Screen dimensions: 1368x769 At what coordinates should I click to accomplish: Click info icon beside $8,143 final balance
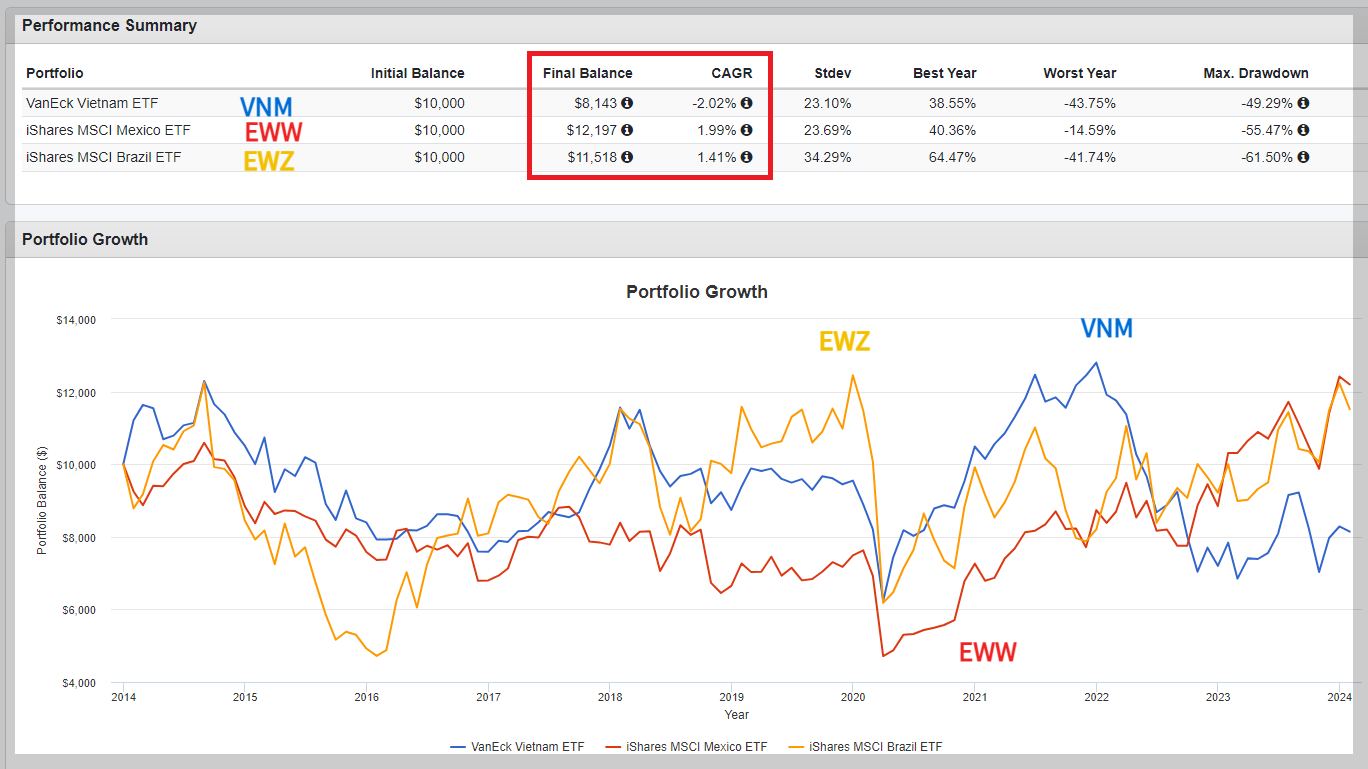(627, 103)
